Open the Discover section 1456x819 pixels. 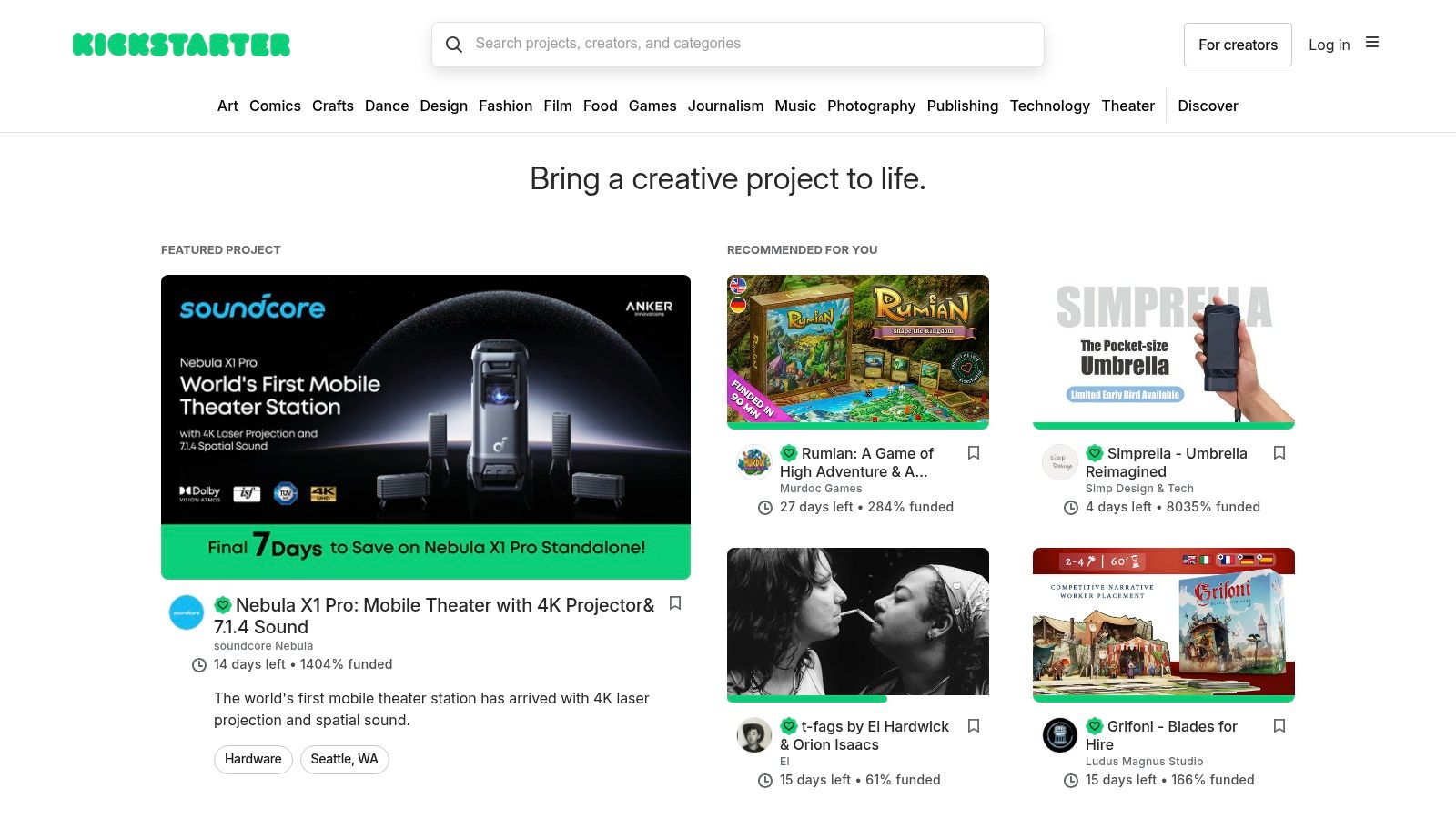1208,106
